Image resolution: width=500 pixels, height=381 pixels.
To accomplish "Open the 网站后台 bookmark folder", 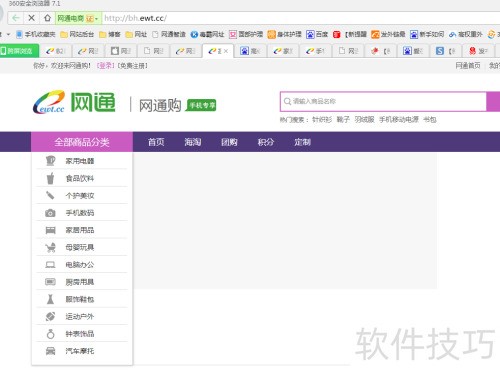I will click(77, 34).
